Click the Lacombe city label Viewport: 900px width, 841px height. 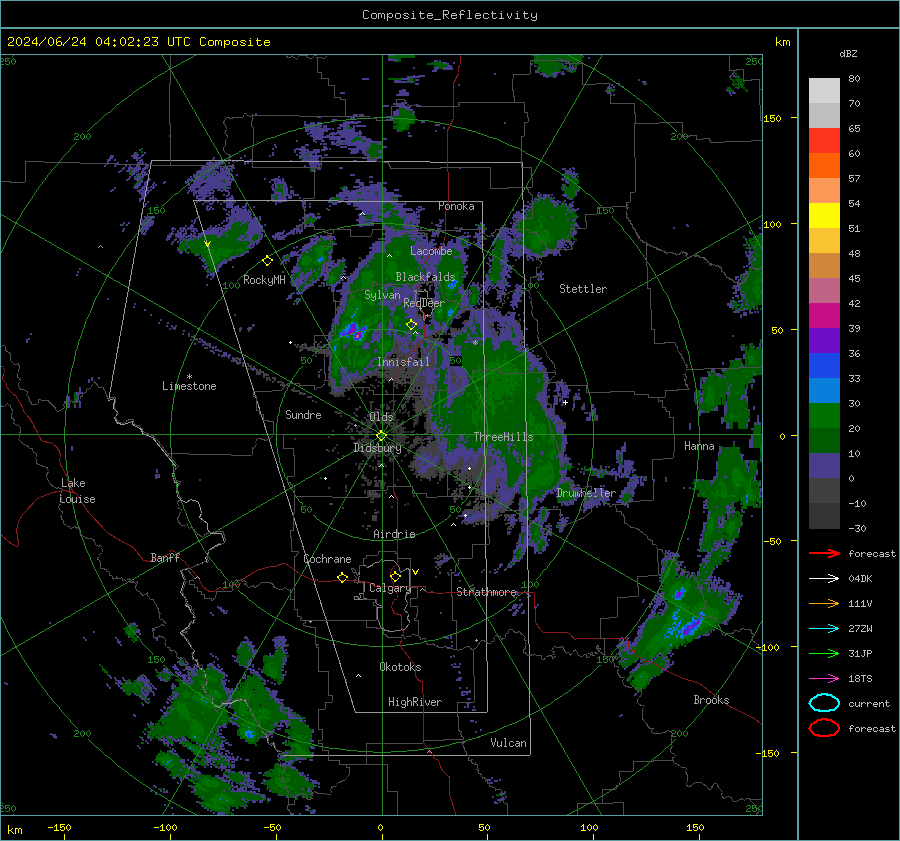431,251
